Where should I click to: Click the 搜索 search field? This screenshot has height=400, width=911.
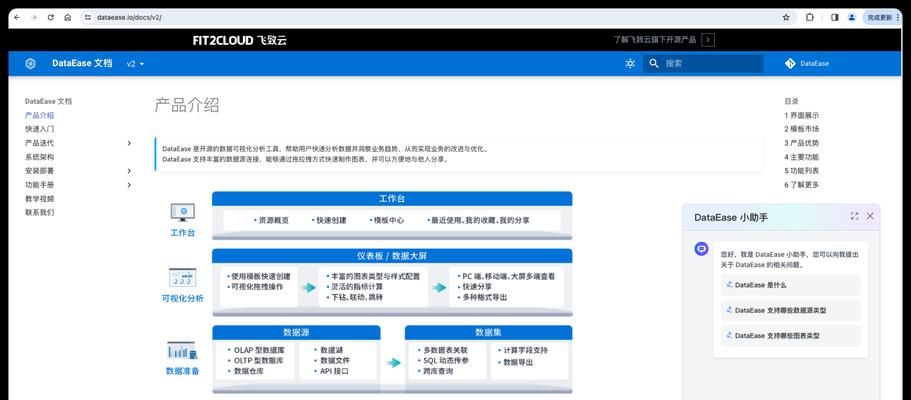[x=703, y=63]
